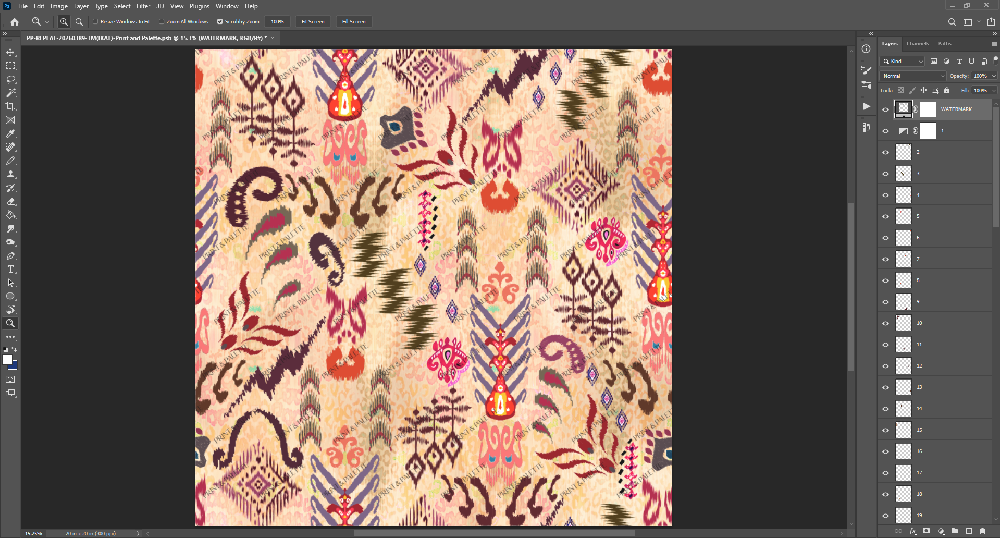Screen dimensions: 1000x538
Task: Hide layer 15 with the eye icon
Action: [x=885, y=430]
